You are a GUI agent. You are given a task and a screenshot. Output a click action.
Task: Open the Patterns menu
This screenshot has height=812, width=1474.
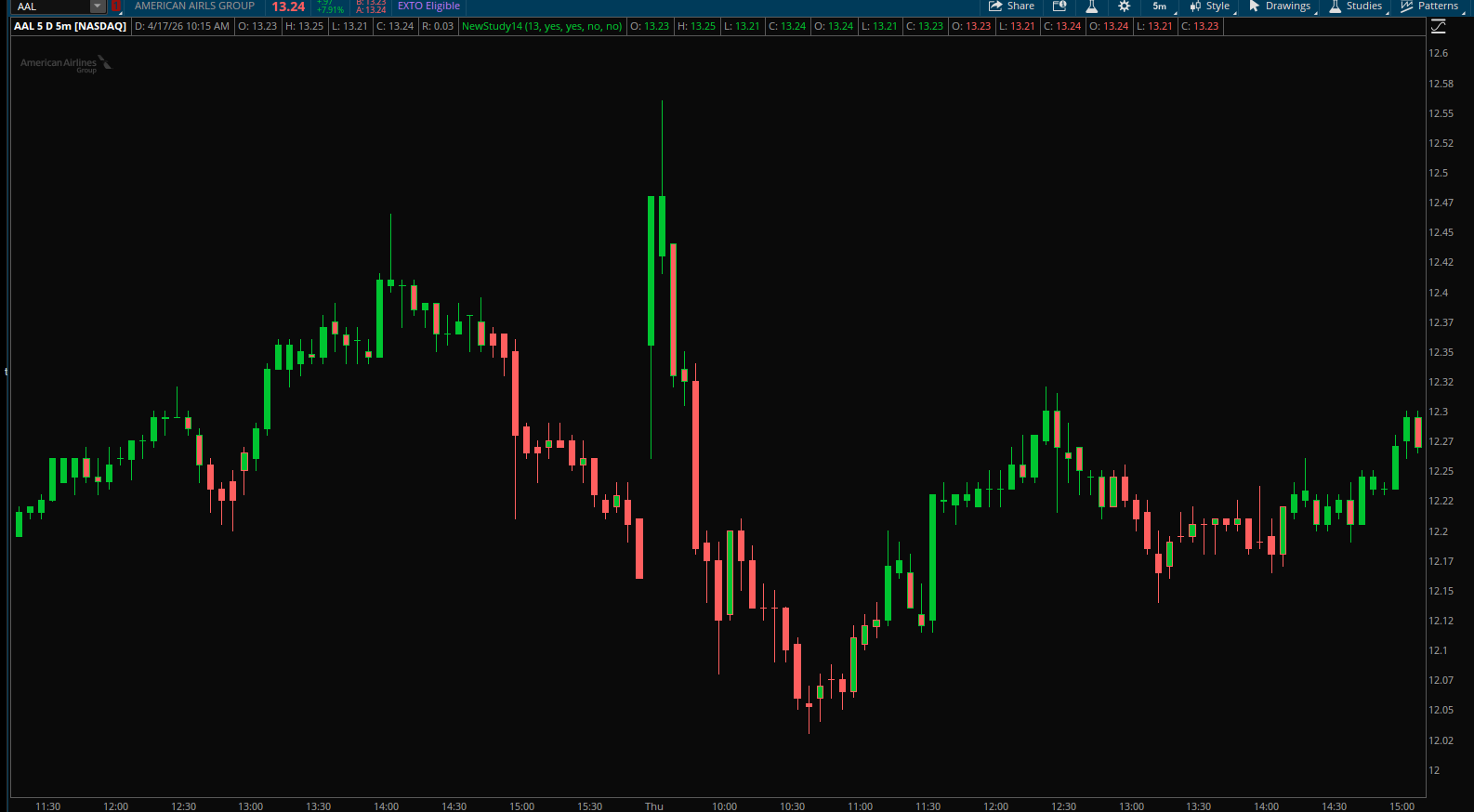(1429, 7)
